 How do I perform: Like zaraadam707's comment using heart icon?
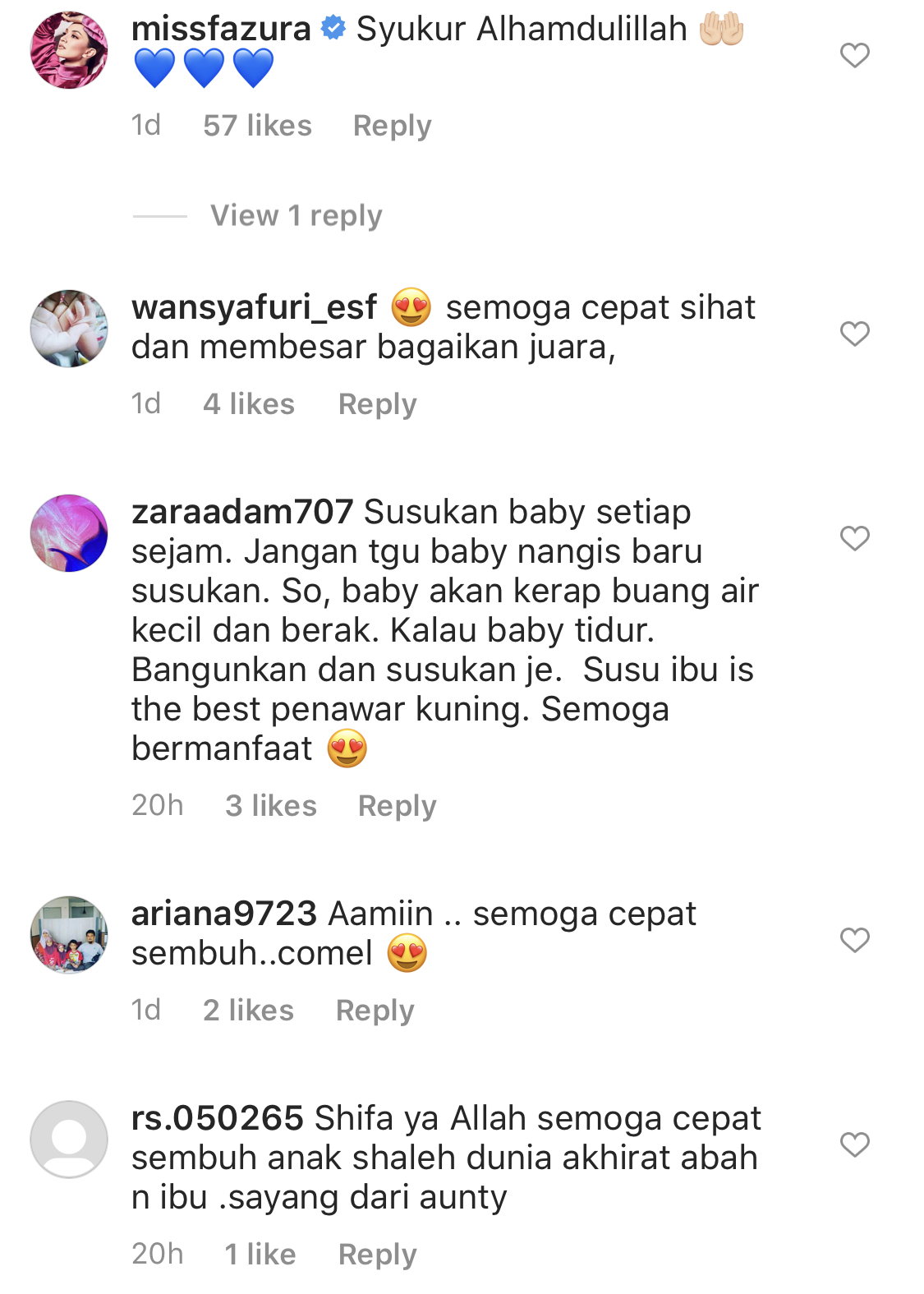854,538
